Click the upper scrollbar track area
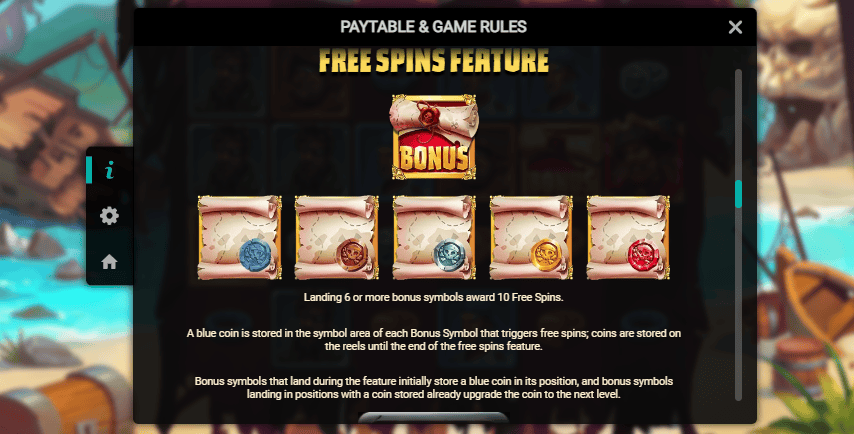Viewport: 854px width, 434px height. tap(739, 124)
